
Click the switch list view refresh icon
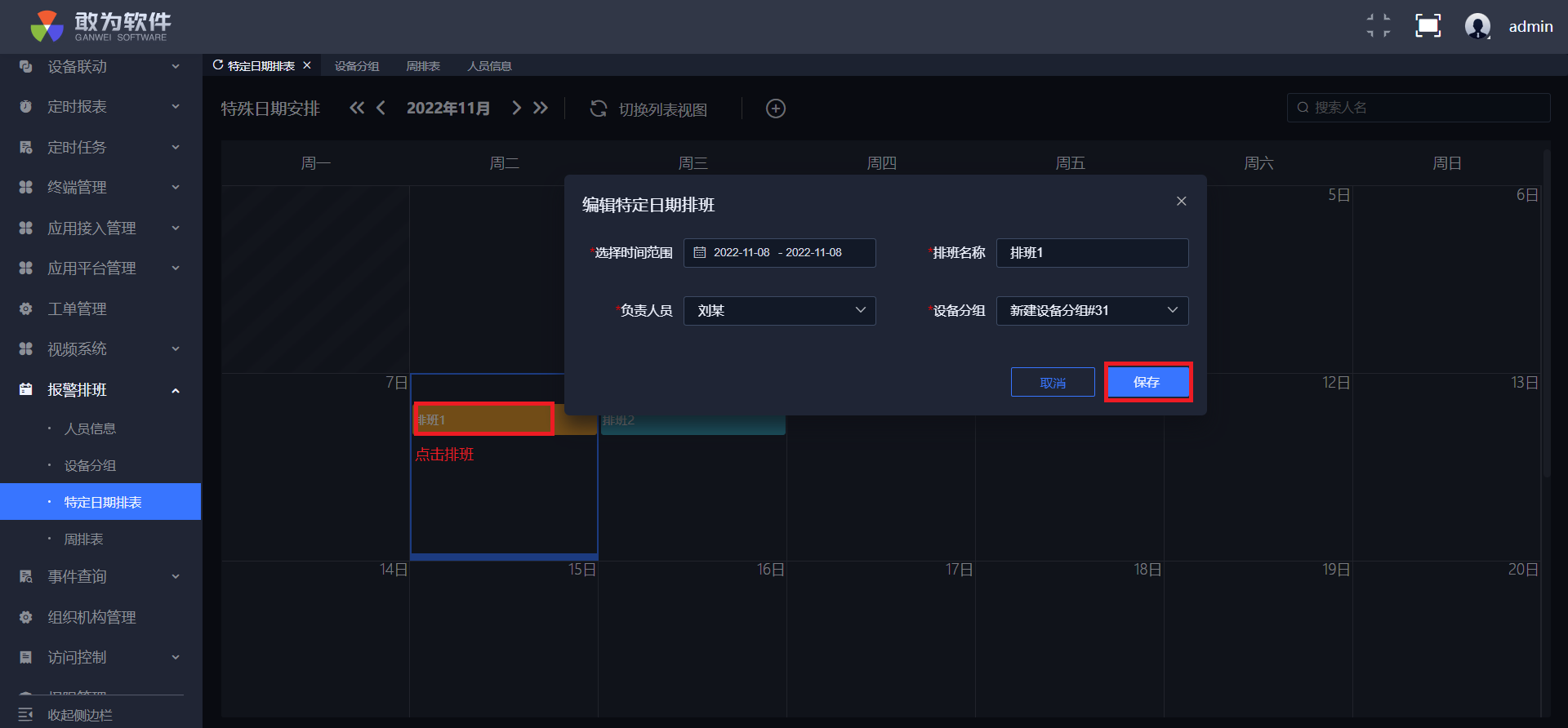pyautogui.click(x=599, y=109)
